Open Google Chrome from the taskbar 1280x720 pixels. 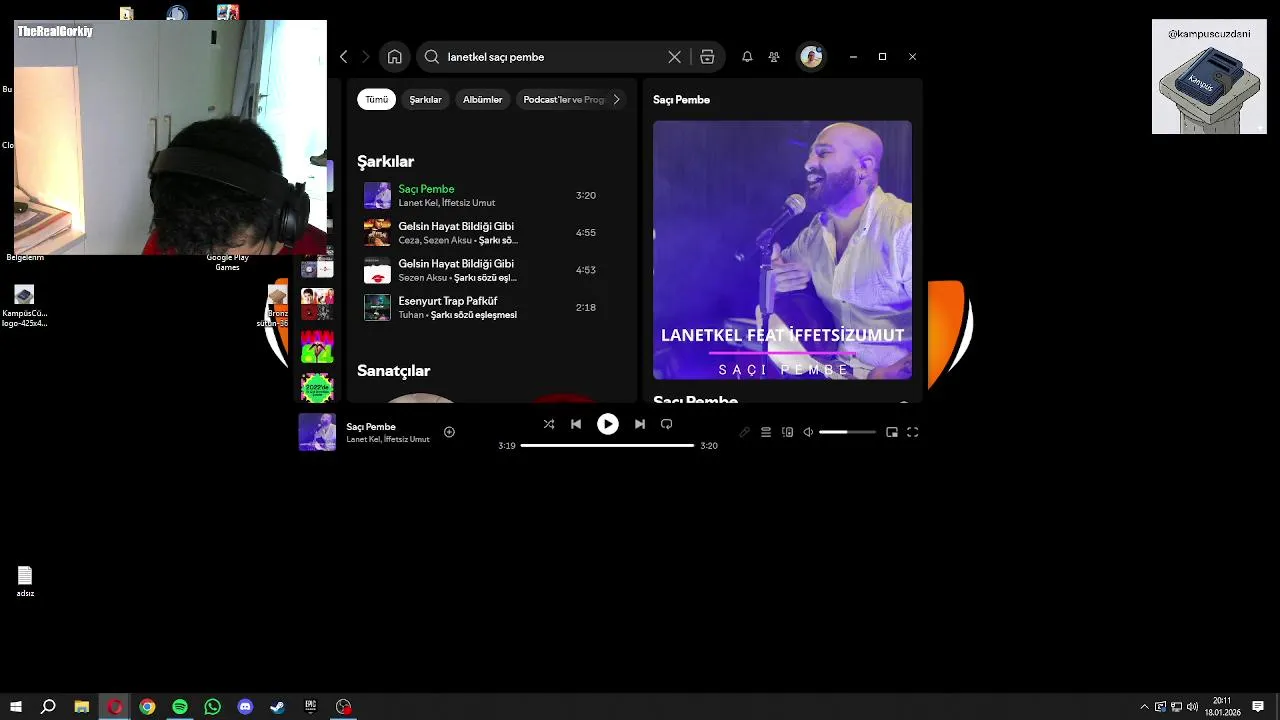point(147,707)
